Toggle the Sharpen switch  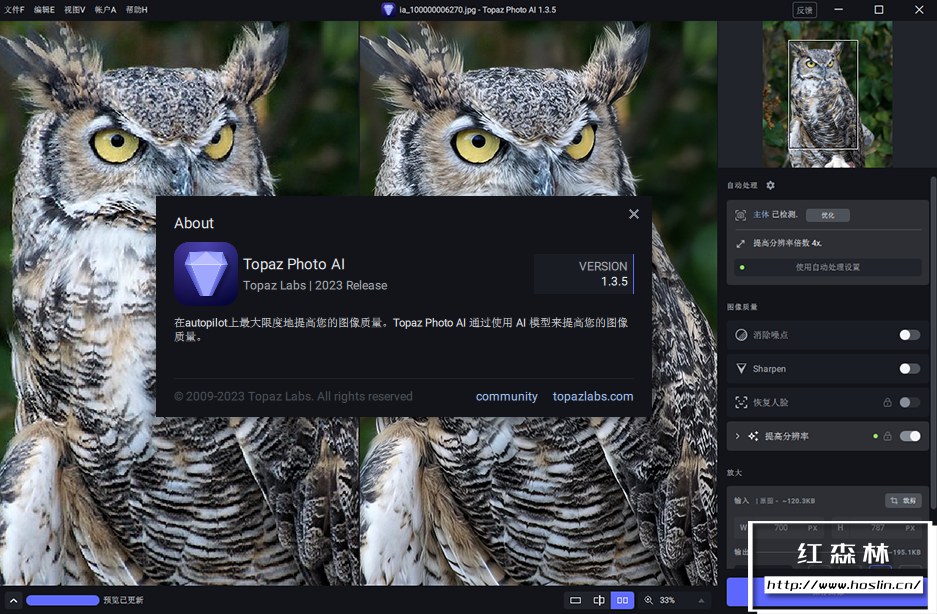coord(910,369)
